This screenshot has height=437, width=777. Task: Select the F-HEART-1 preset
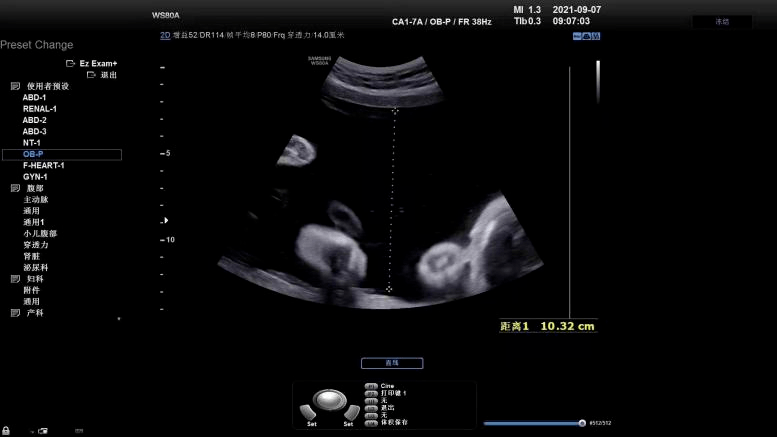[44, 165]
